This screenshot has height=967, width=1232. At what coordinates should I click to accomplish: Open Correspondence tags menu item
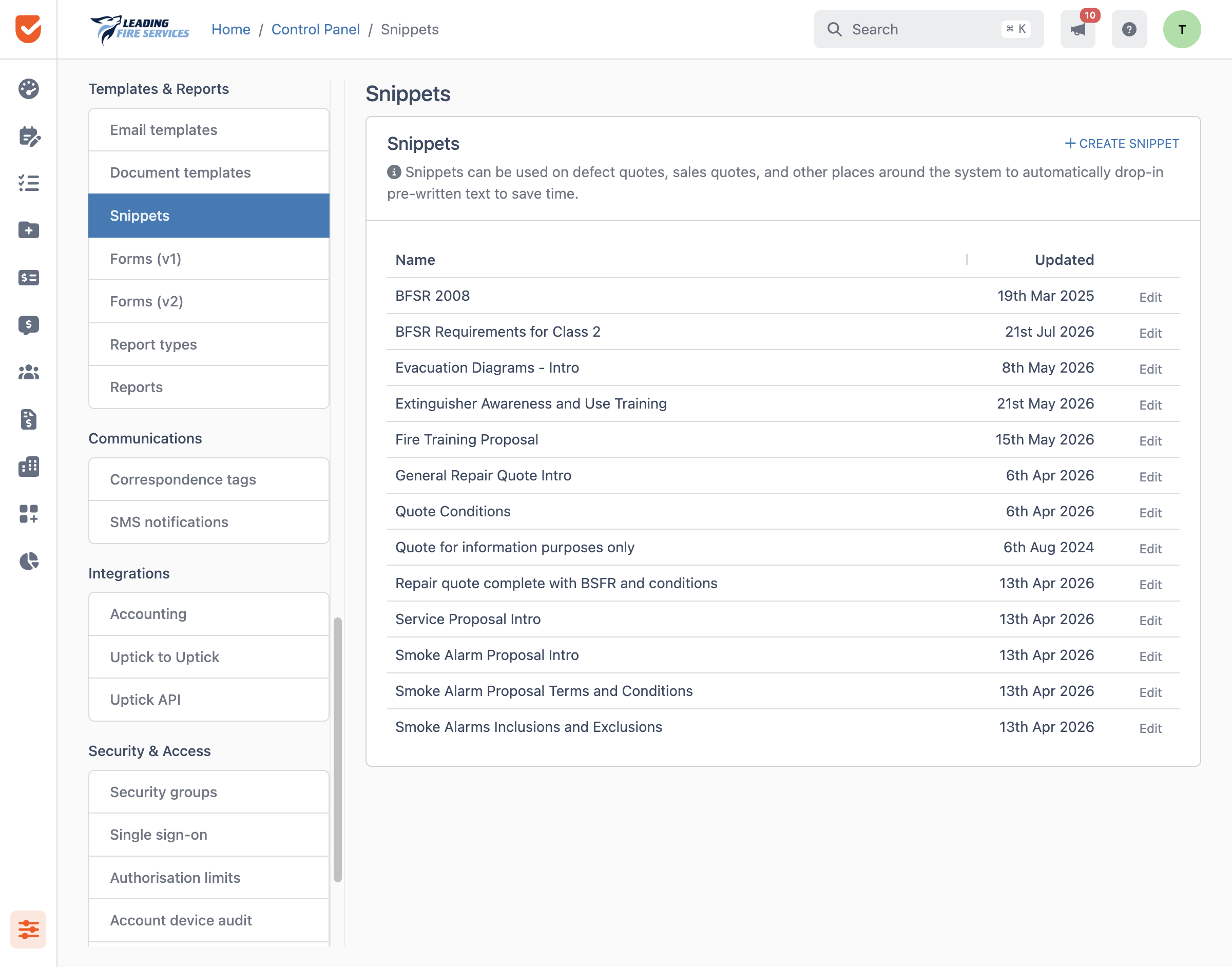point(209,479)
